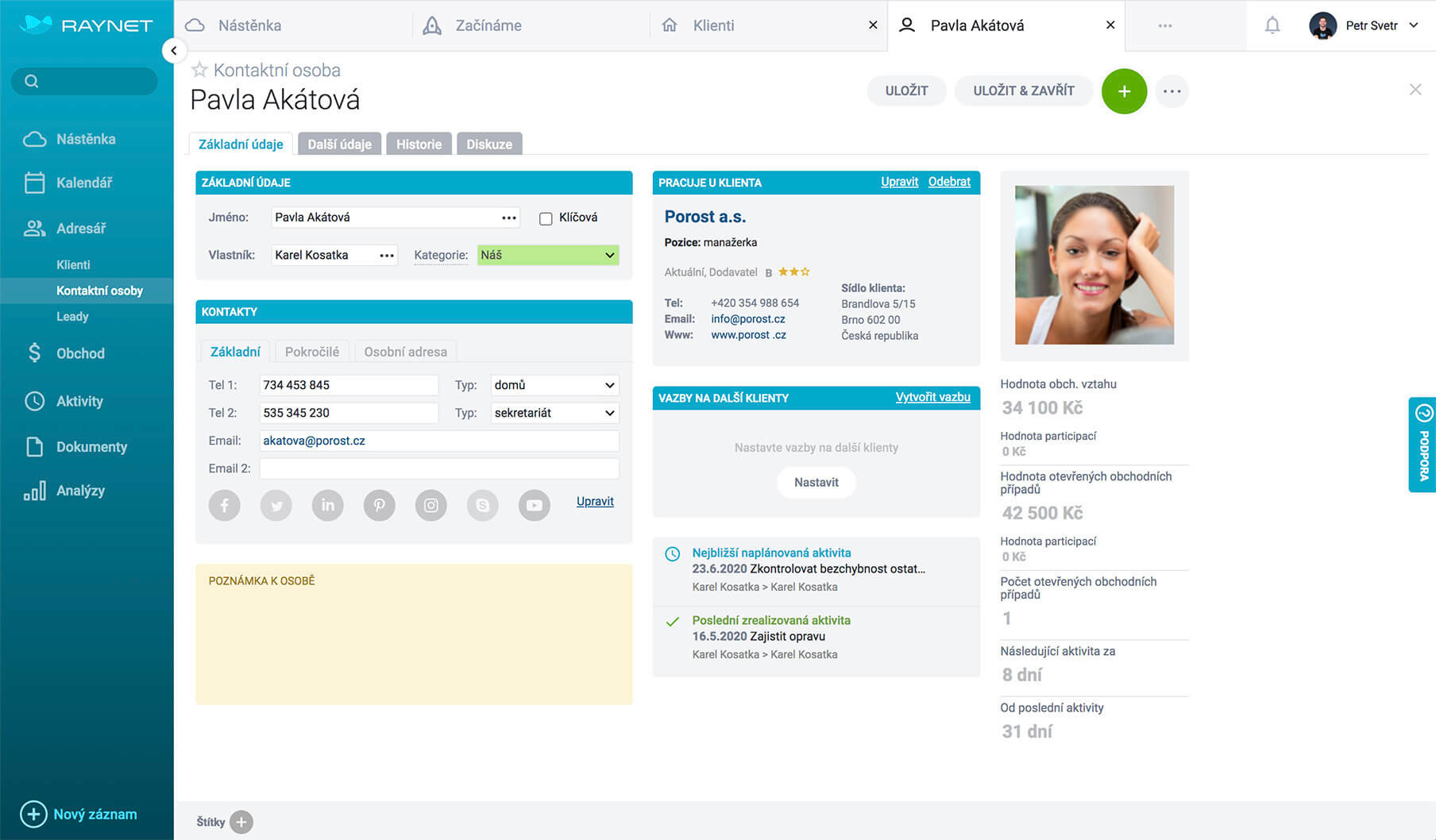Open the Skype icon in contacts
Image resolution: width=1436 pixels, height=840 pixels.
482,505
